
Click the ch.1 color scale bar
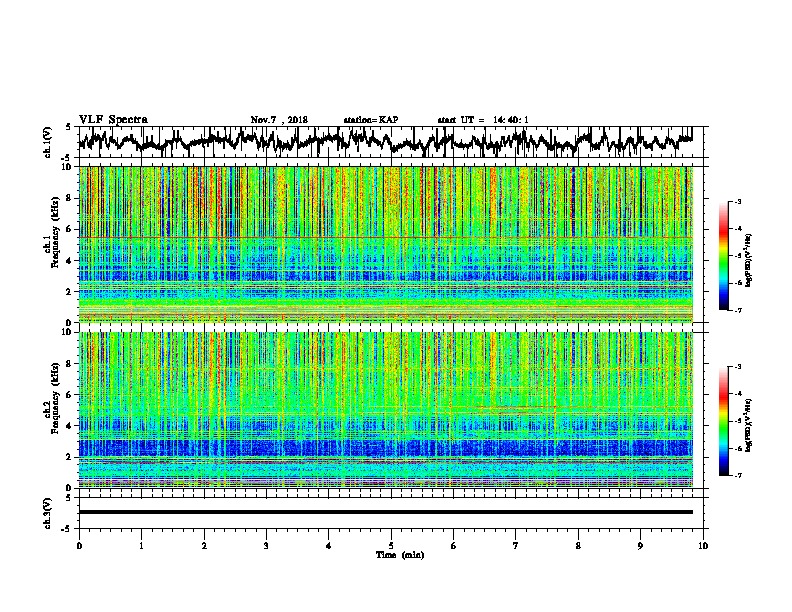click(x=723, y=256)
